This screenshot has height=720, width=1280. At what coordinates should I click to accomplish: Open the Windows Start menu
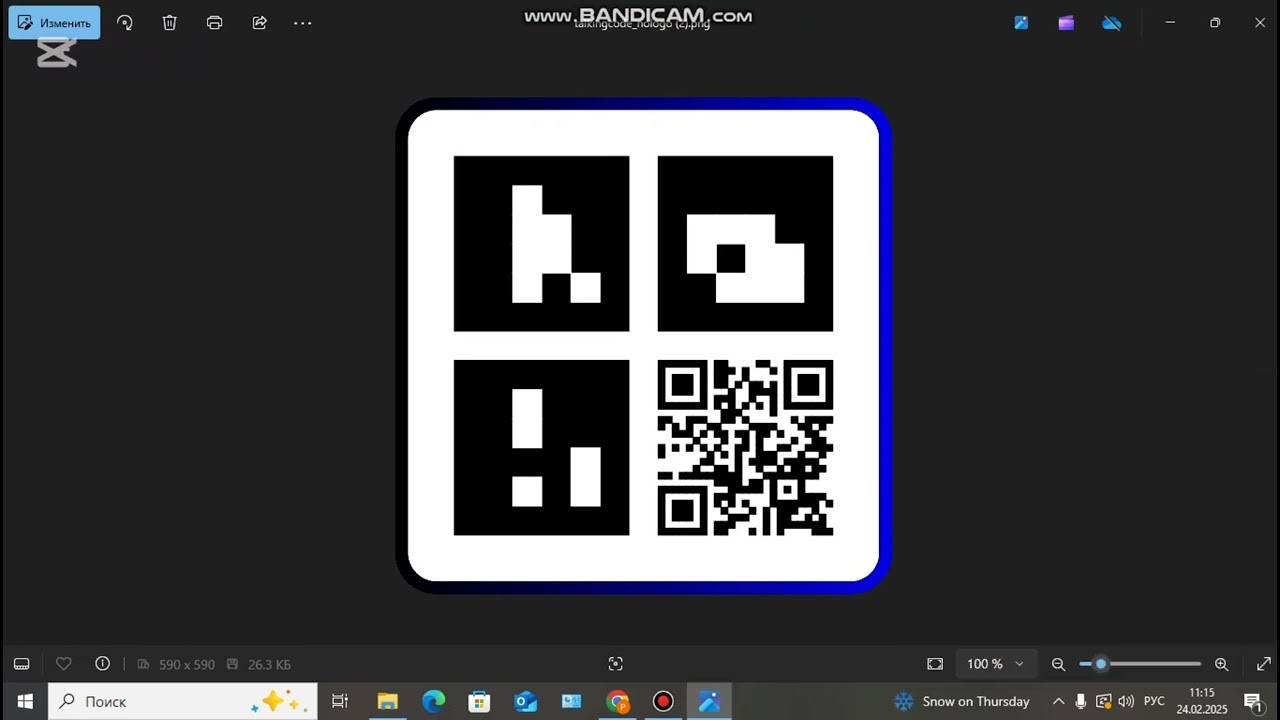(x=25, y=701)
